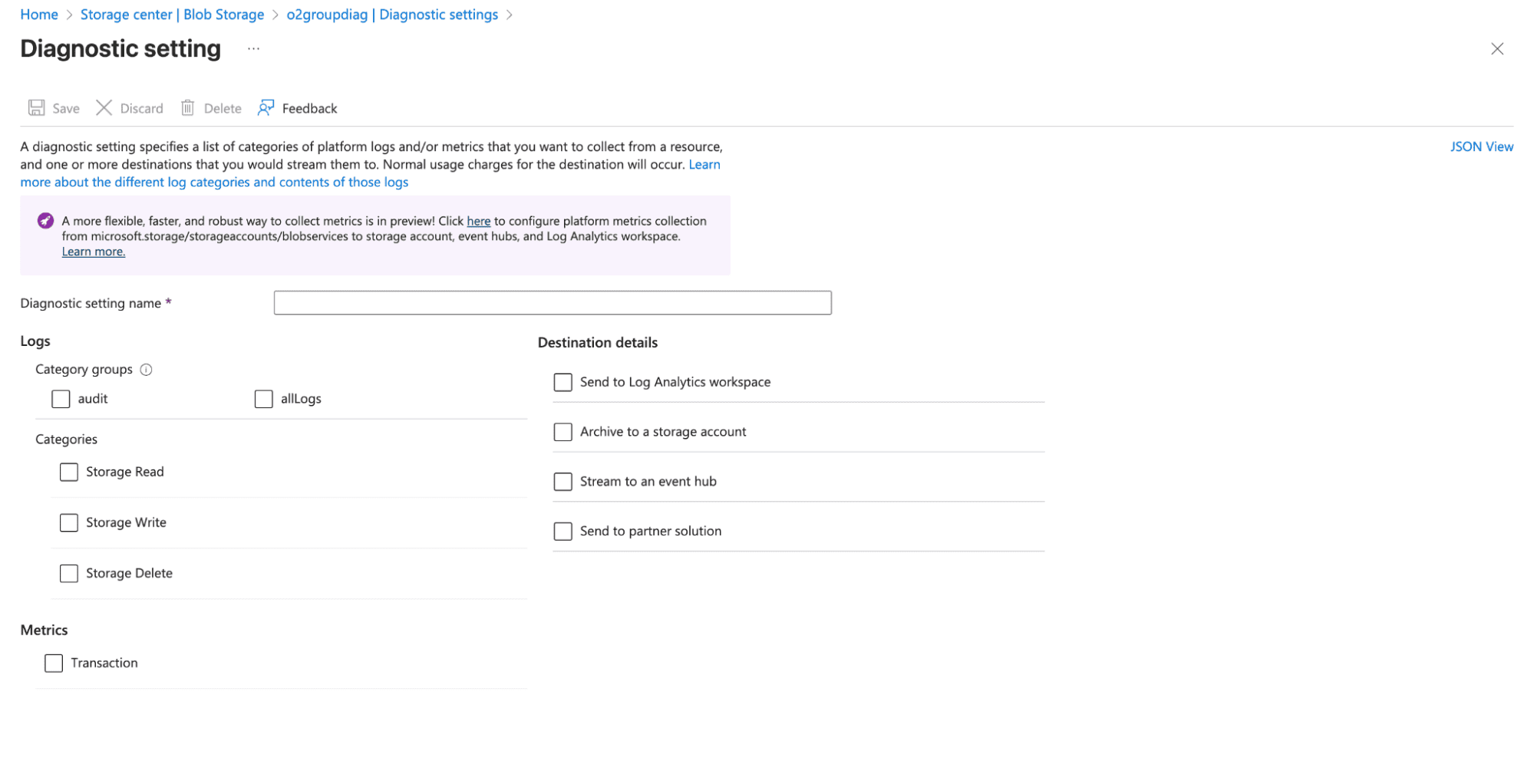Open the ellipsis menu beside Diagnostic setting title

point(253,48)
